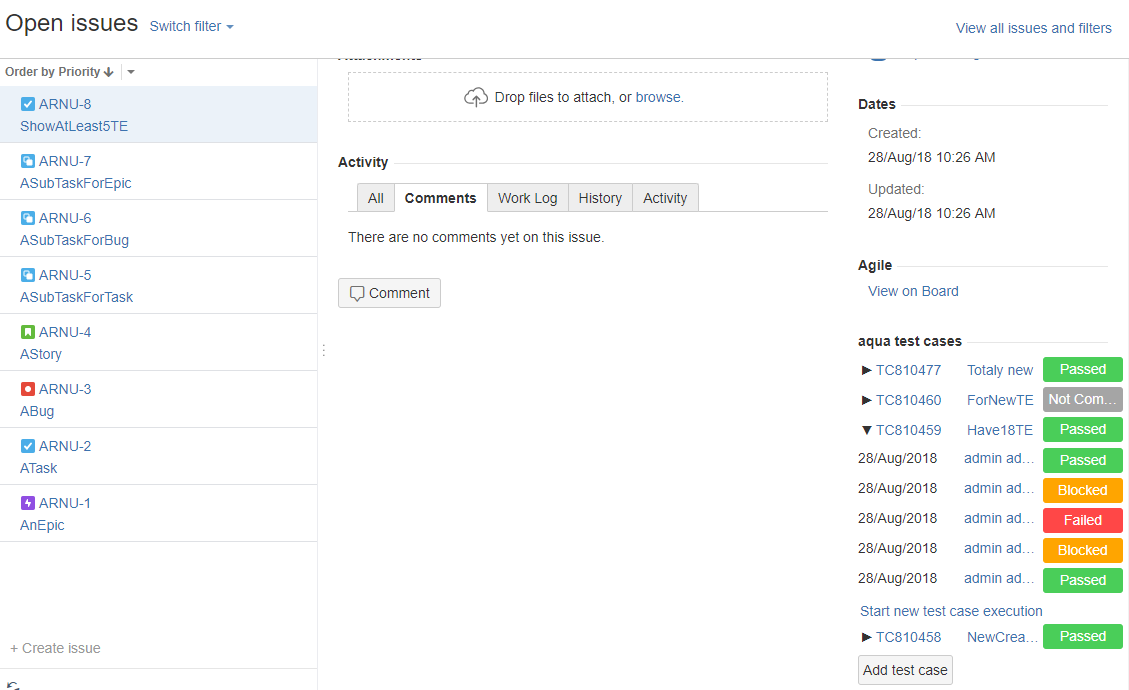Click the red Failed status badge
This screenshot has height=690, width=1129.
pos(1082,520)
